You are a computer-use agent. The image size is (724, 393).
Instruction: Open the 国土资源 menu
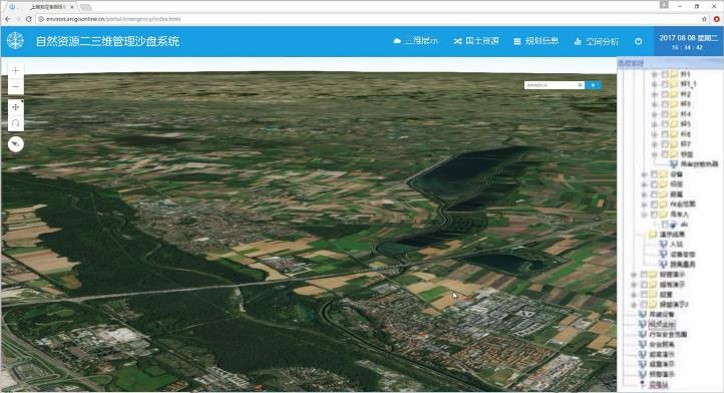476,41
